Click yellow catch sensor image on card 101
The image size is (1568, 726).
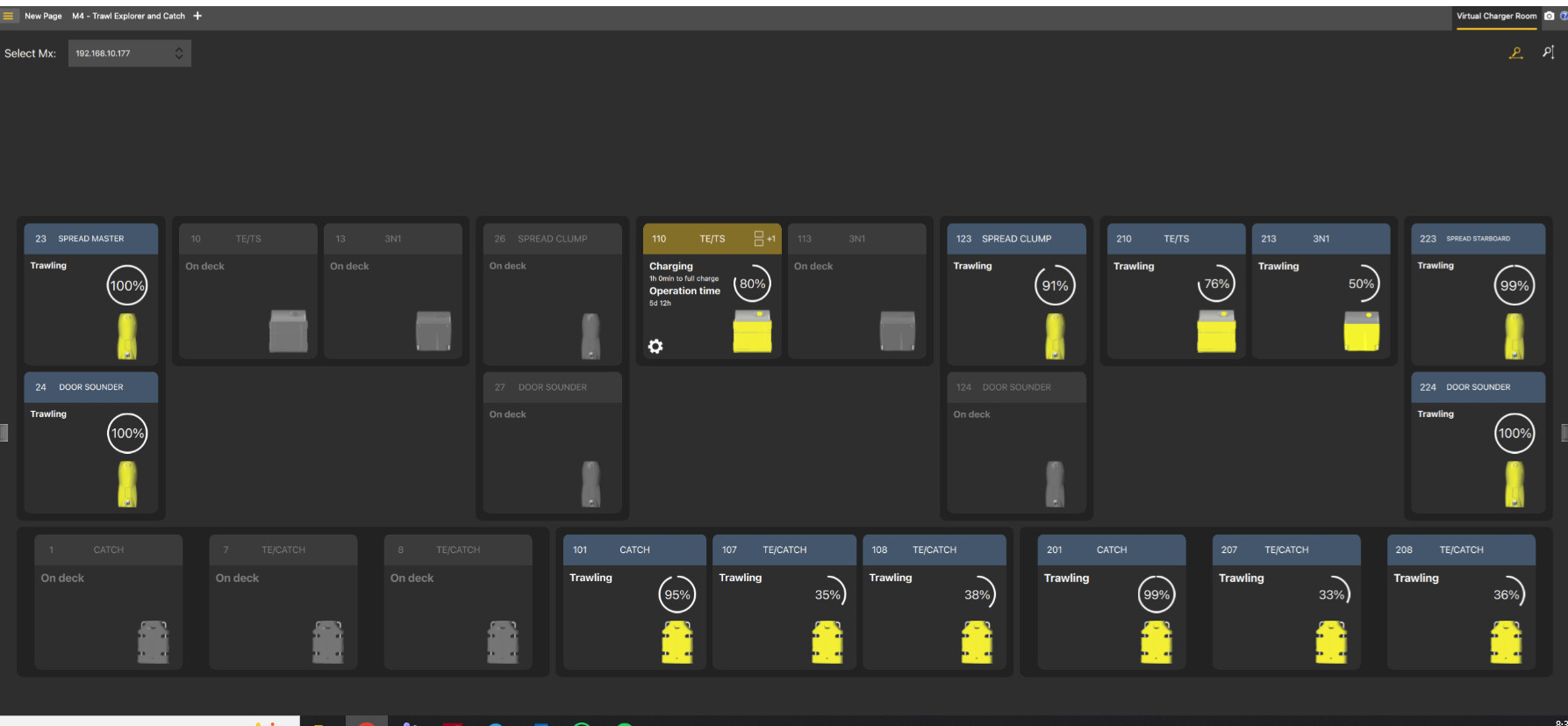[677, 642]
